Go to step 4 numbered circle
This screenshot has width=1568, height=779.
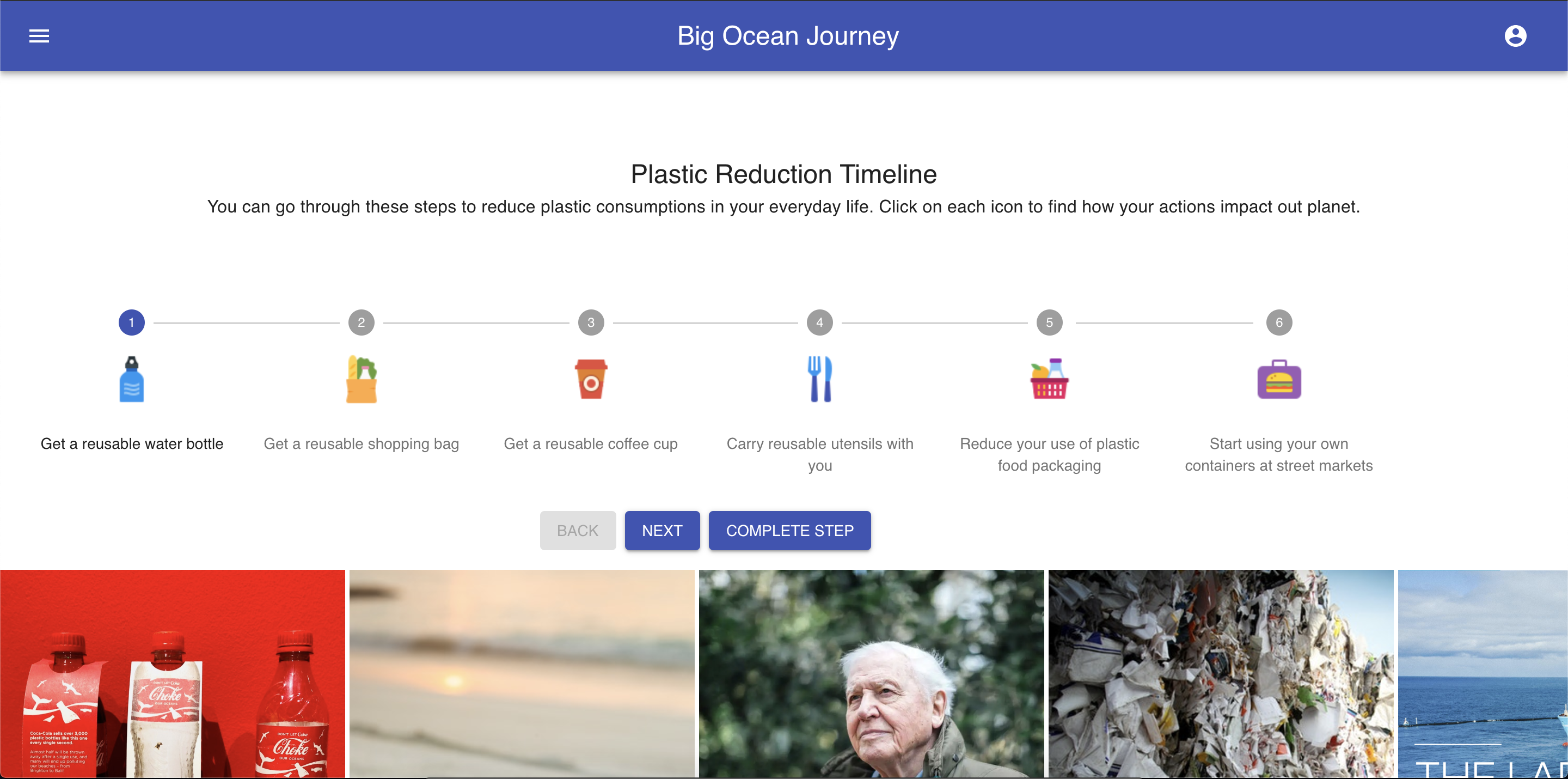(x=819, y=322)
